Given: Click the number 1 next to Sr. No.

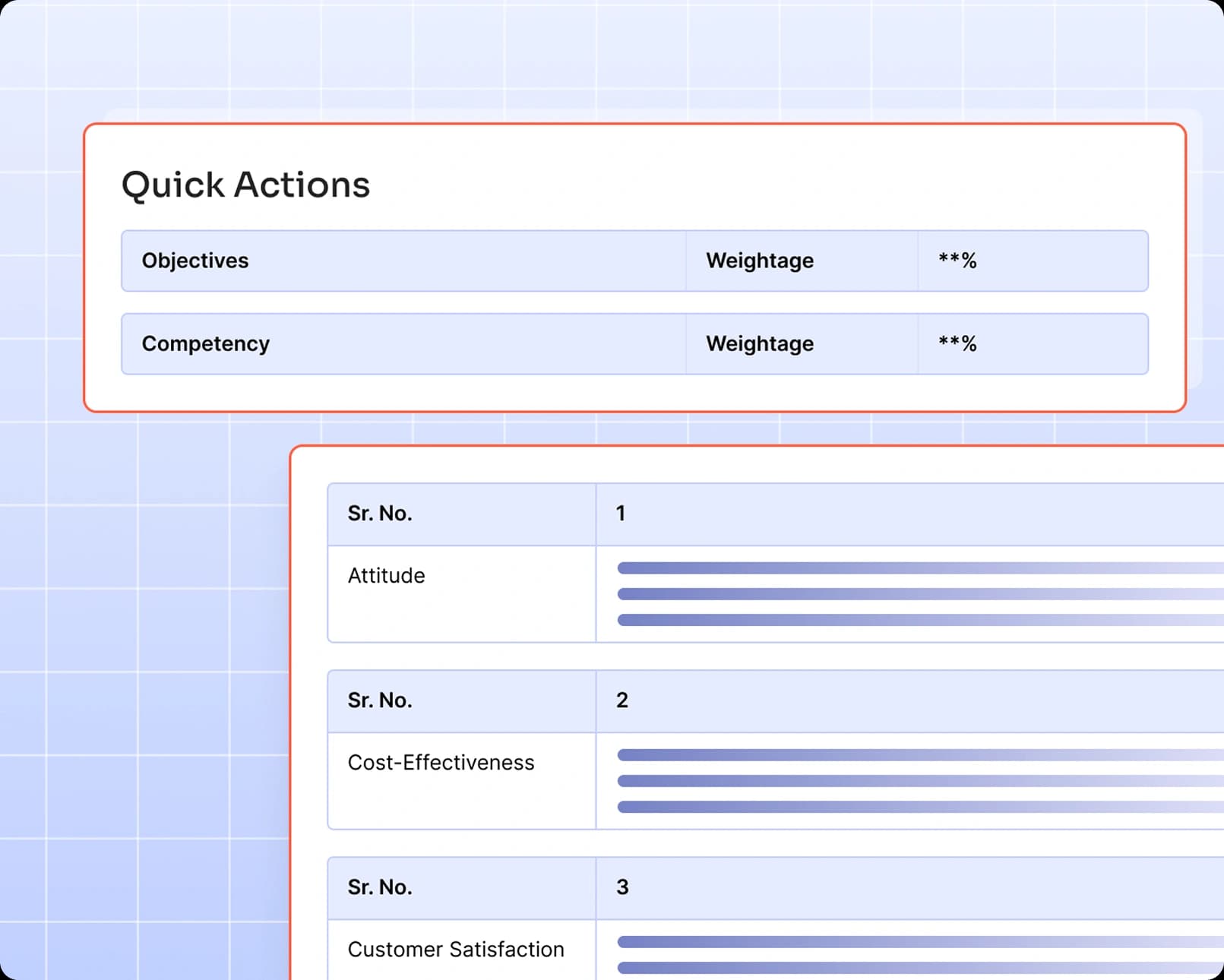Looking at the screenshot, I should pyautogui.click(x=621, y=513).
